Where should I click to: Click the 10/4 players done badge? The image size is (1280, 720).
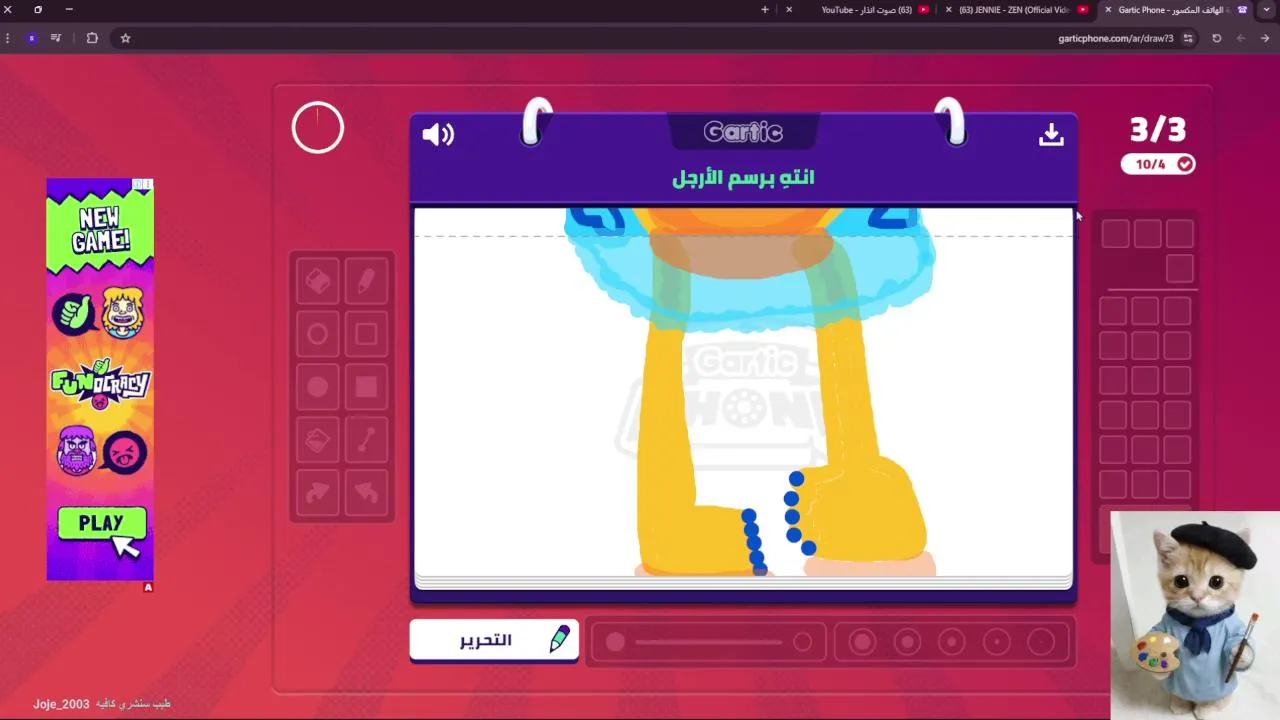1158,164
